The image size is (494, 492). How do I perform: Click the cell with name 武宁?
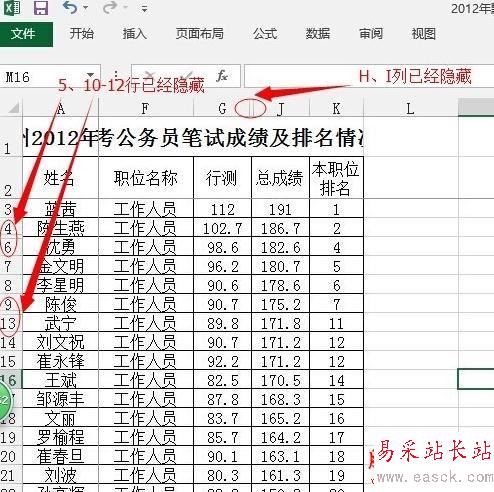(x=60, y=323)
